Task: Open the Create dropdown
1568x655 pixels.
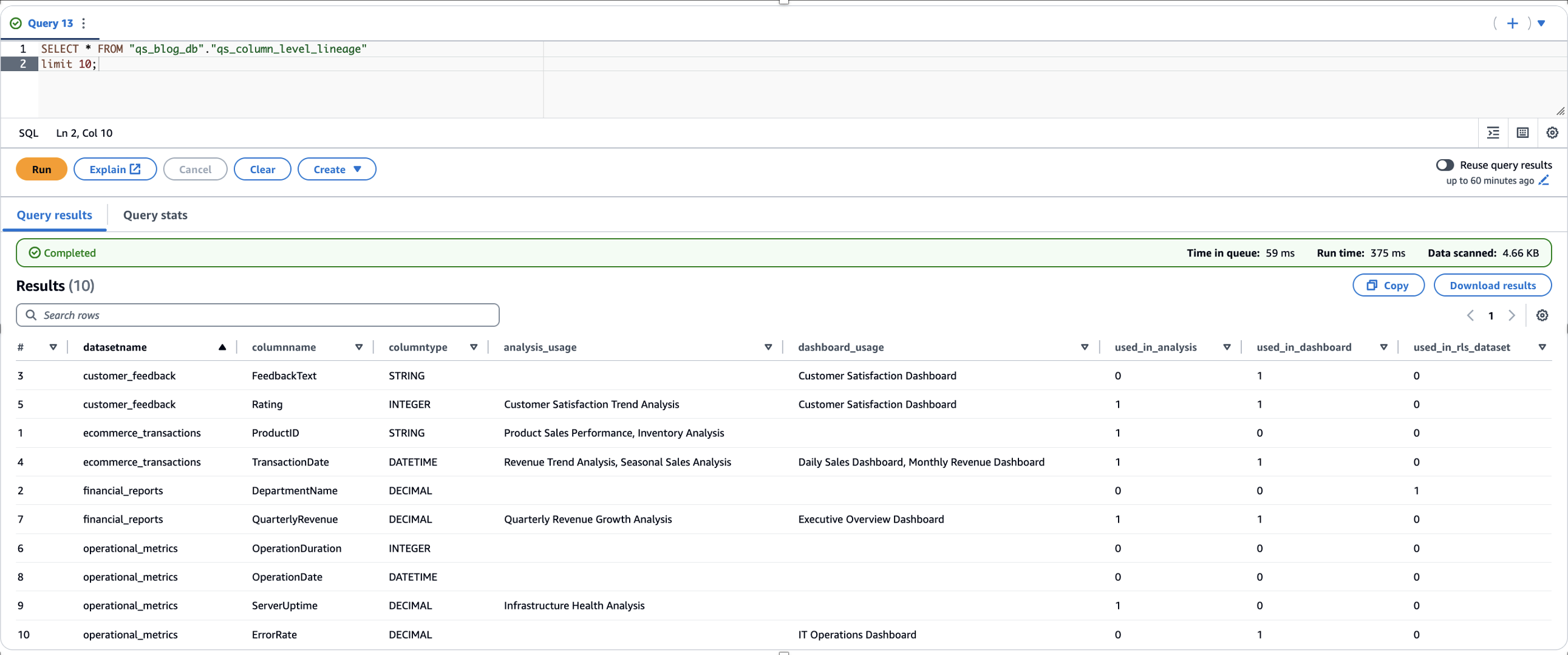Action: tap(336, 169)
